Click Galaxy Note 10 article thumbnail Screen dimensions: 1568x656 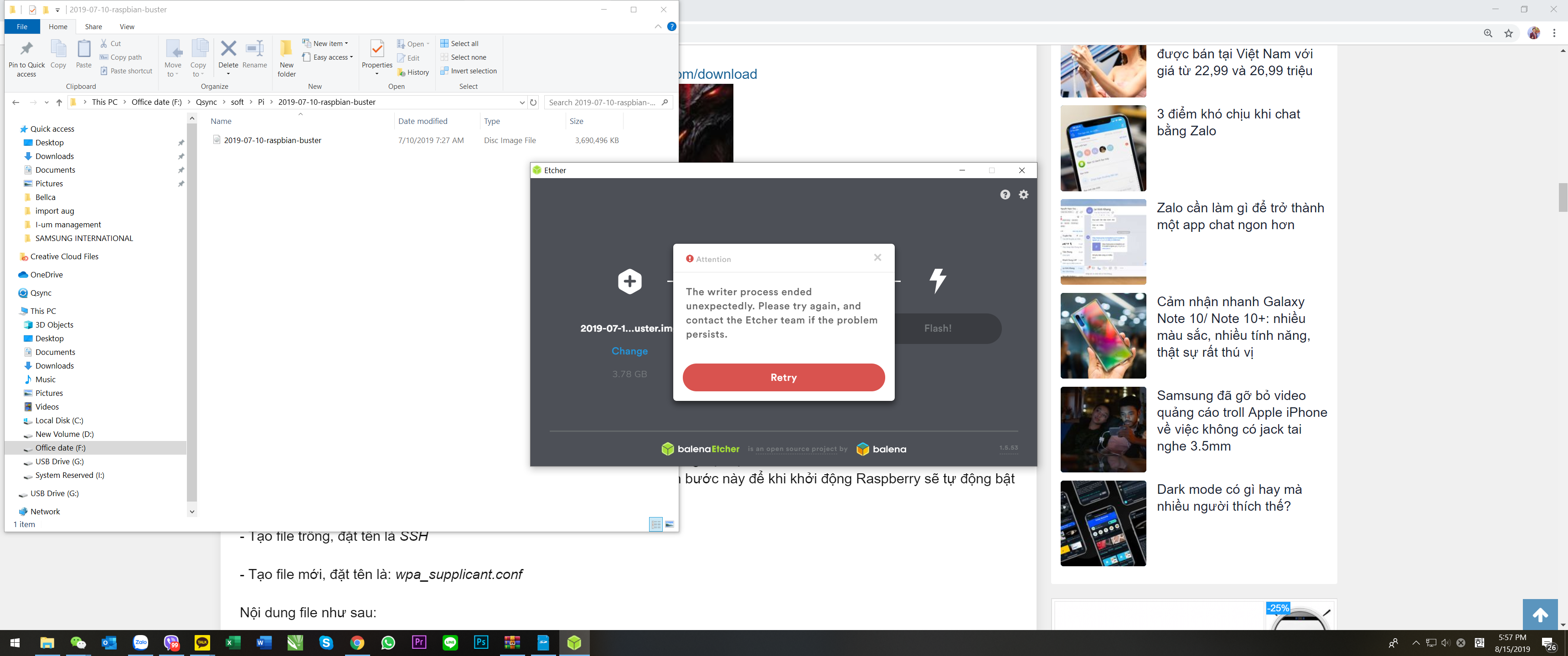coord(1103,335)
